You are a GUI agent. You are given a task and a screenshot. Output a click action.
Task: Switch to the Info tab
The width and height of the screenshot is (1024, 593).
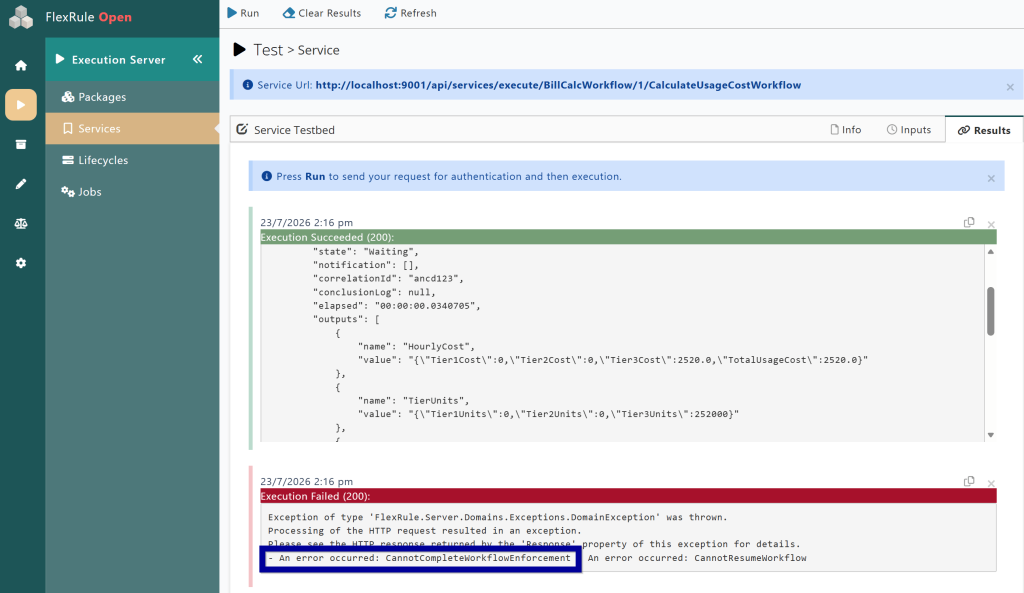[846, 129]
